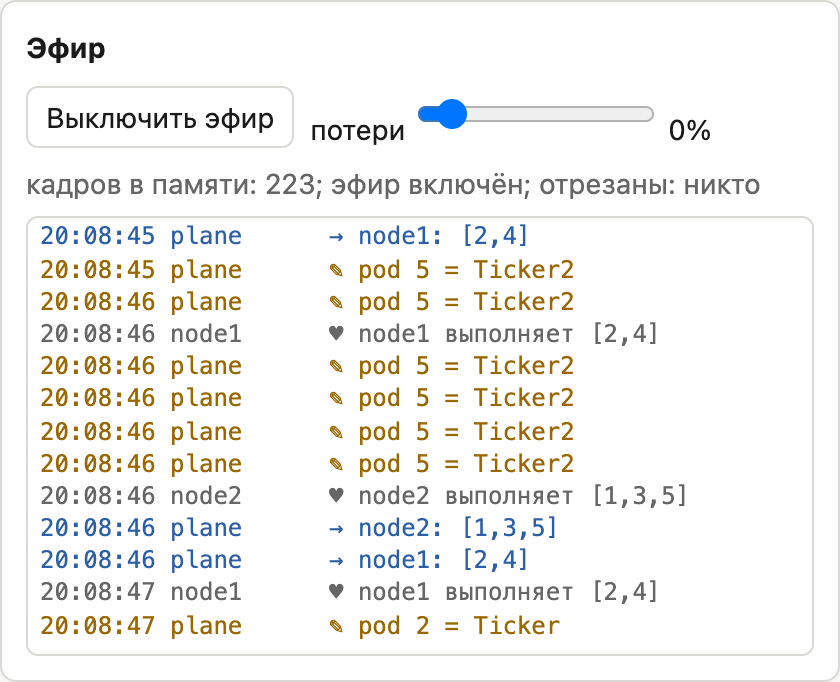Click the «Эфир» panel heading
Viewport: 840px width, 682px height.
66,49
